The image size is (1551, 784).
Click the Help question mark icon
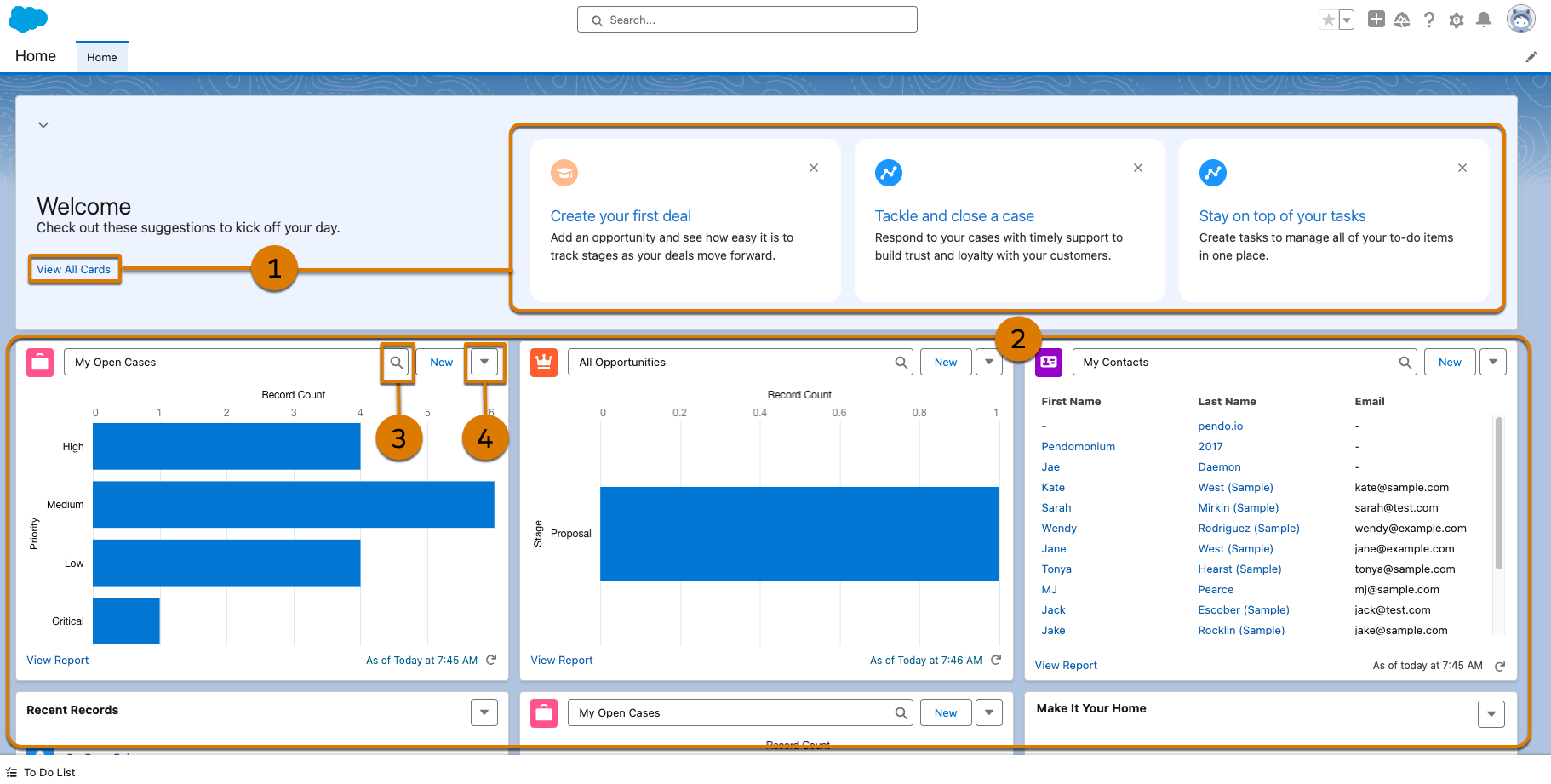(1428, 20)
